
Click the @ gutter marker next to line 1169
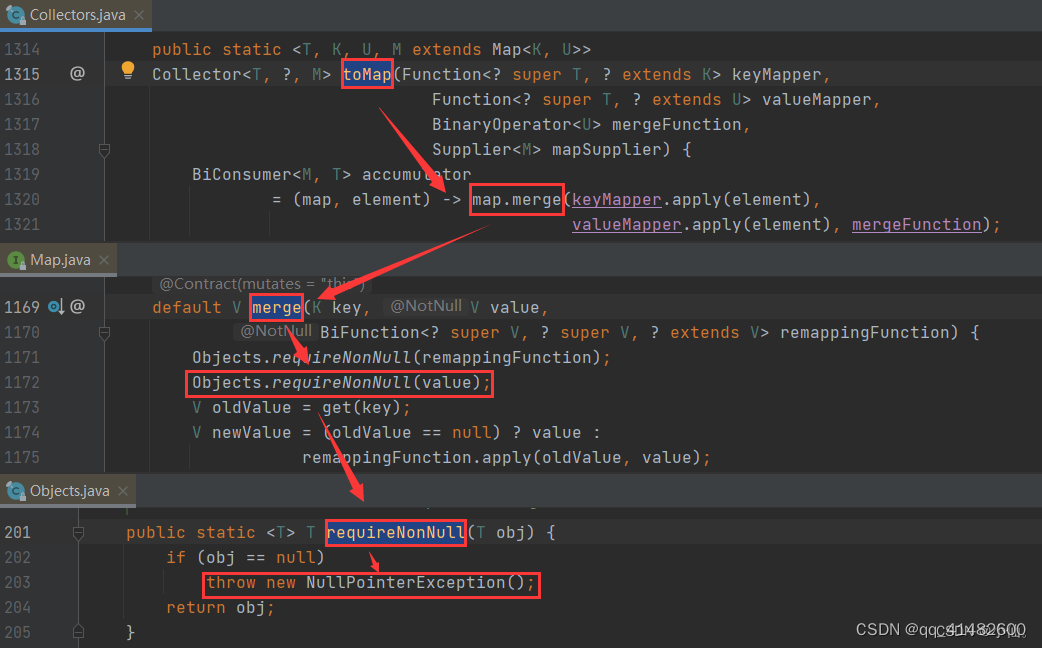pos(76,305)
